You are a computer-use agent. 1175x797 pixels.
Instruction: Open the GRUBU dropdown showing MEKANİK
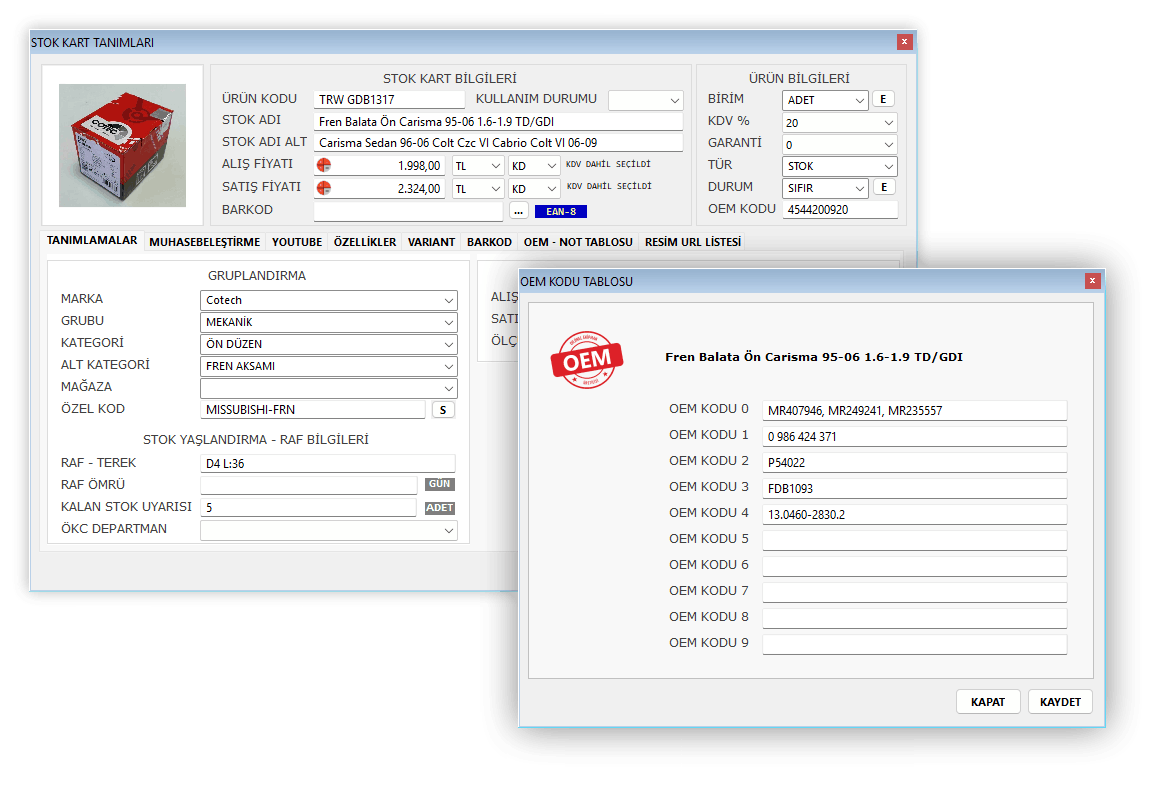tap(329, 322)
